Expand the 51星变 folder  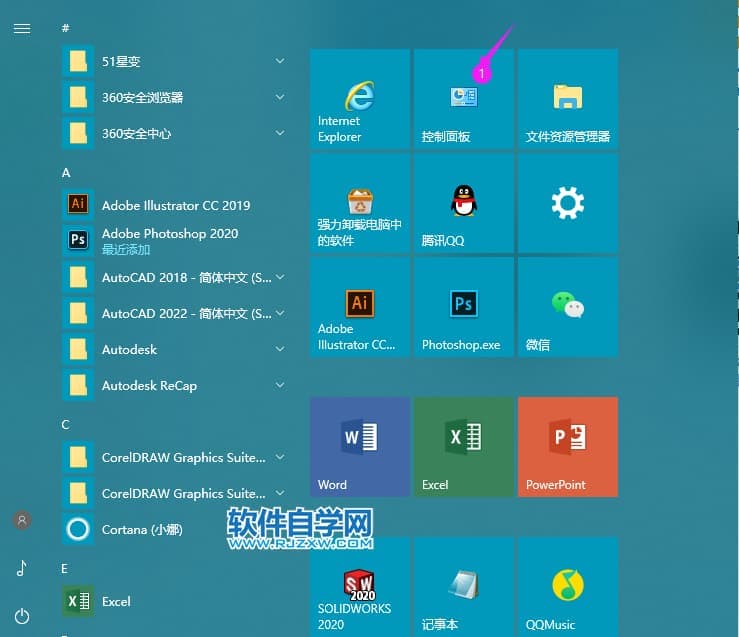click(x=280, y=62)
